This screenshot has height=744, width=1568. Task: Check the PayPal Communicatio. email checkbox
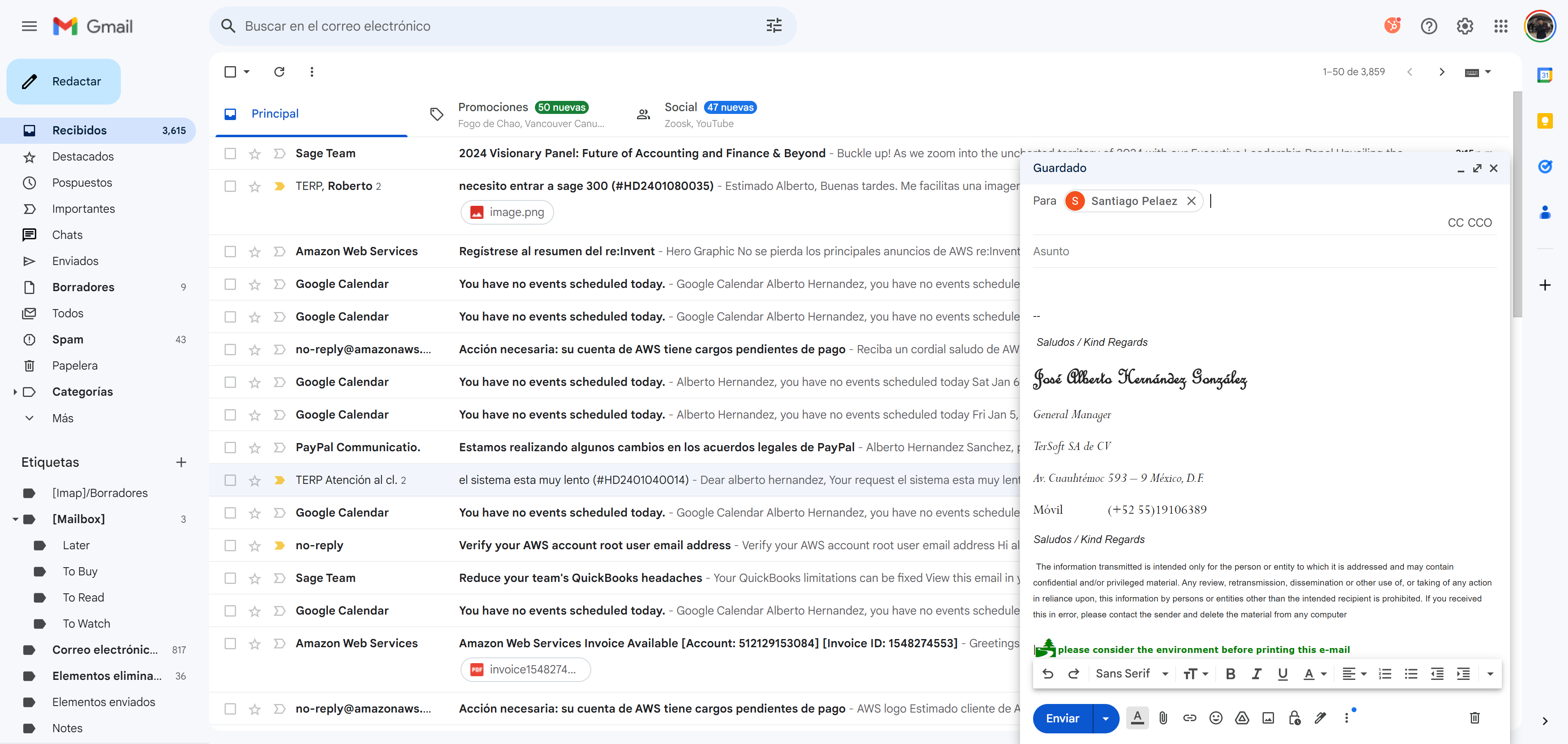pos(230,448)
